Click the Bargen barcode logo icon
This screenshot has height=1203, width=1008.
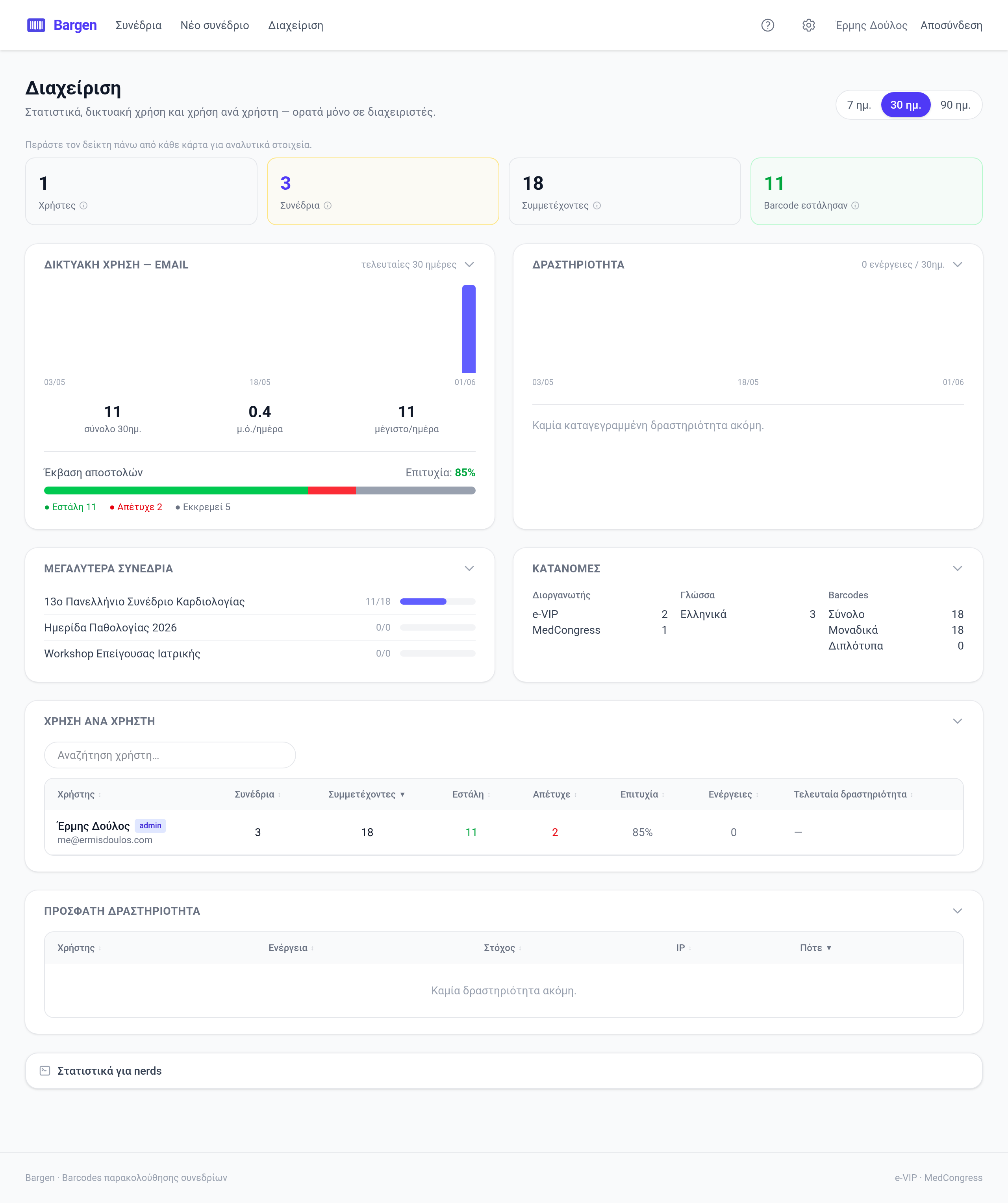[36, 25]
